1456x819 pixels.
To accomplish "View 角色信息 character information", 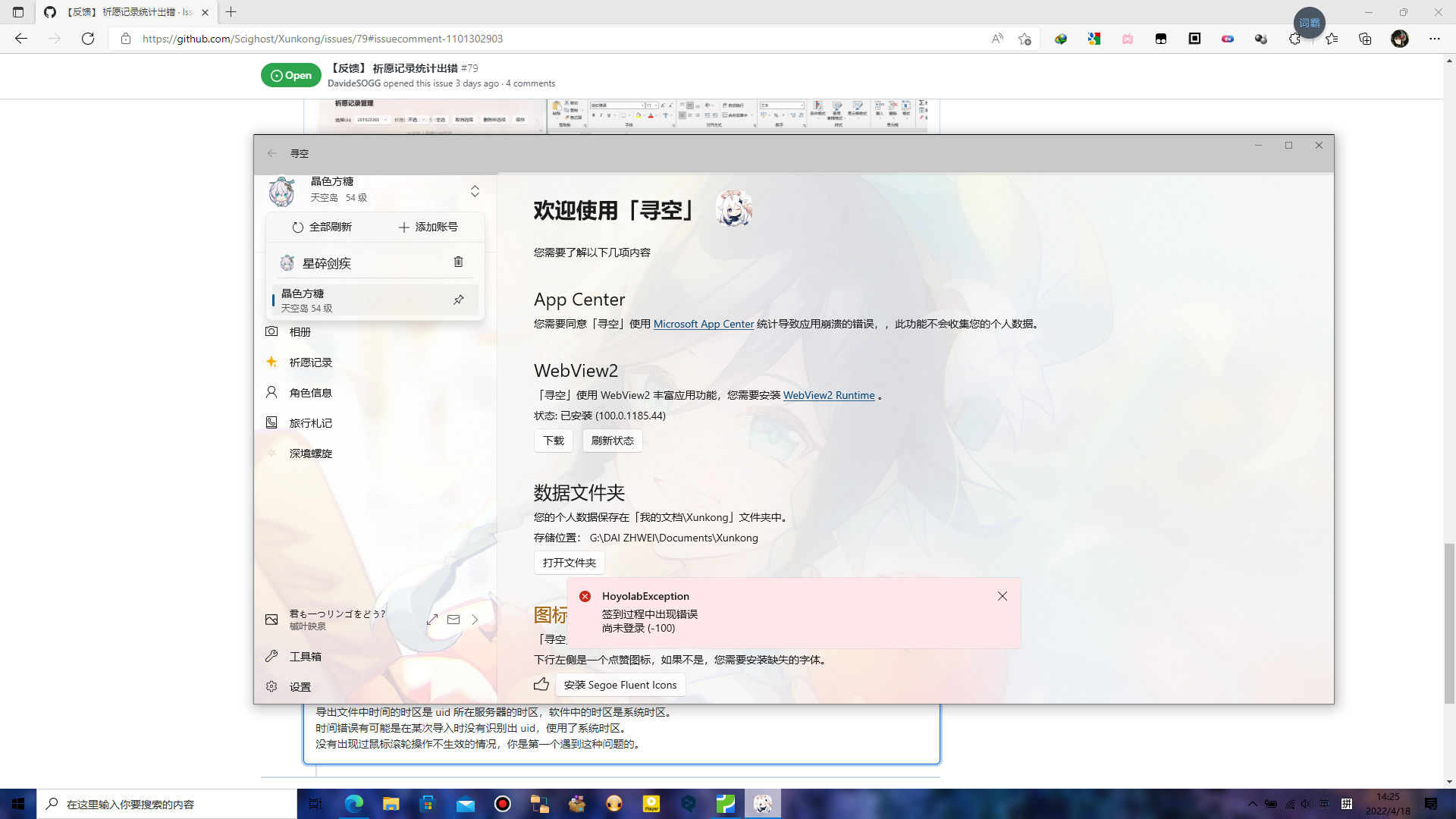I will (x=310, y=392).
